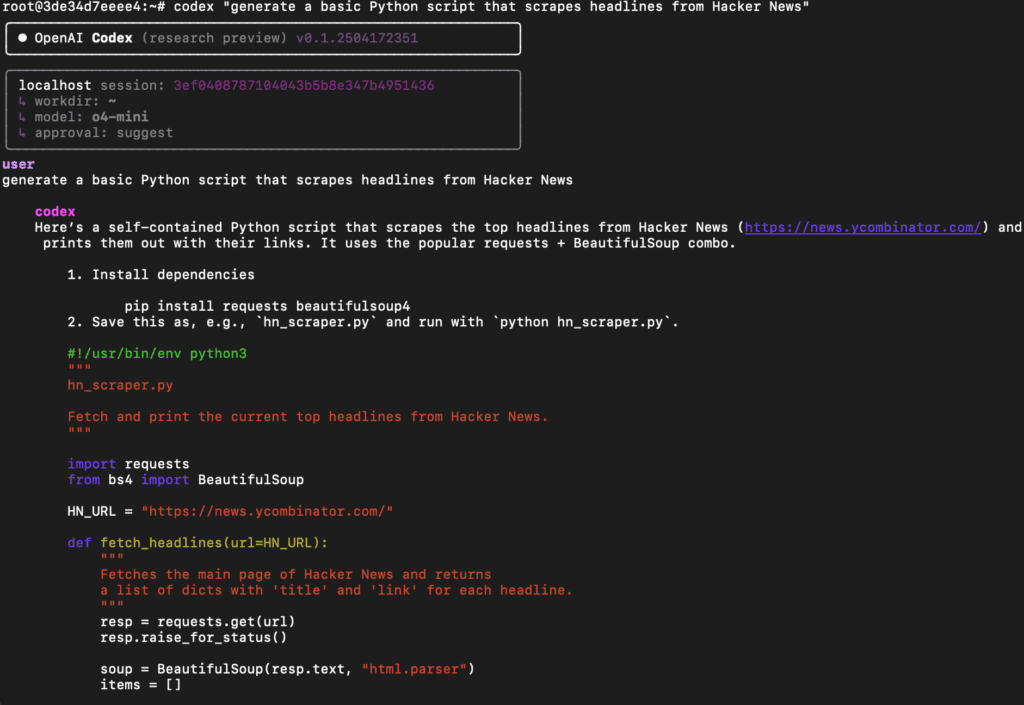Click the '(research preview)' label
The width and height of the screenshot is (1024, 705).
tap(214, 38)
